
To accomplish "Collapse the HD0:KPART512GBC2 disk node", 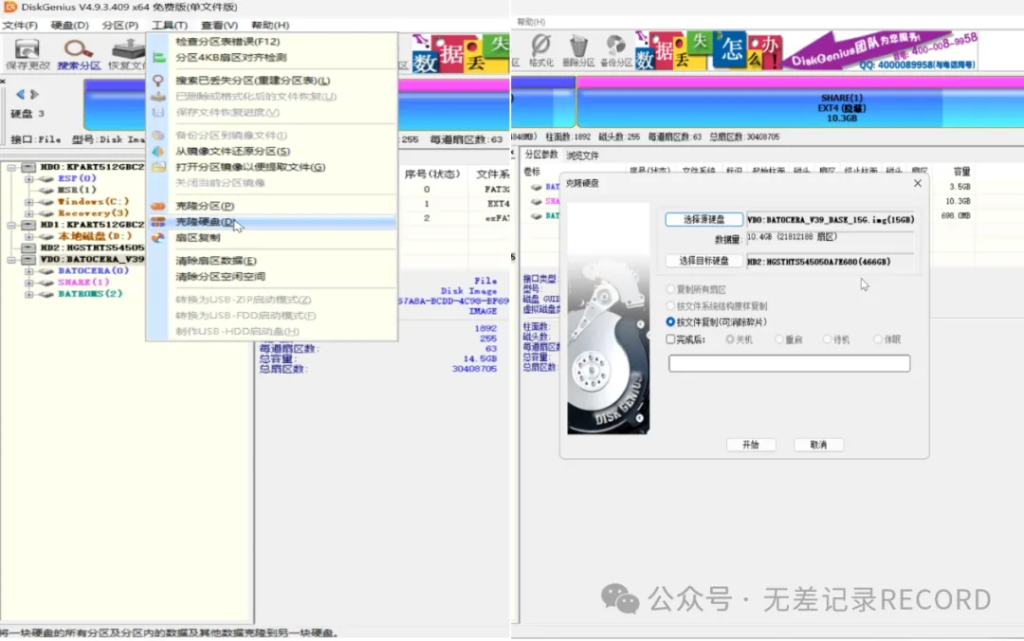I will coord(11,167).
